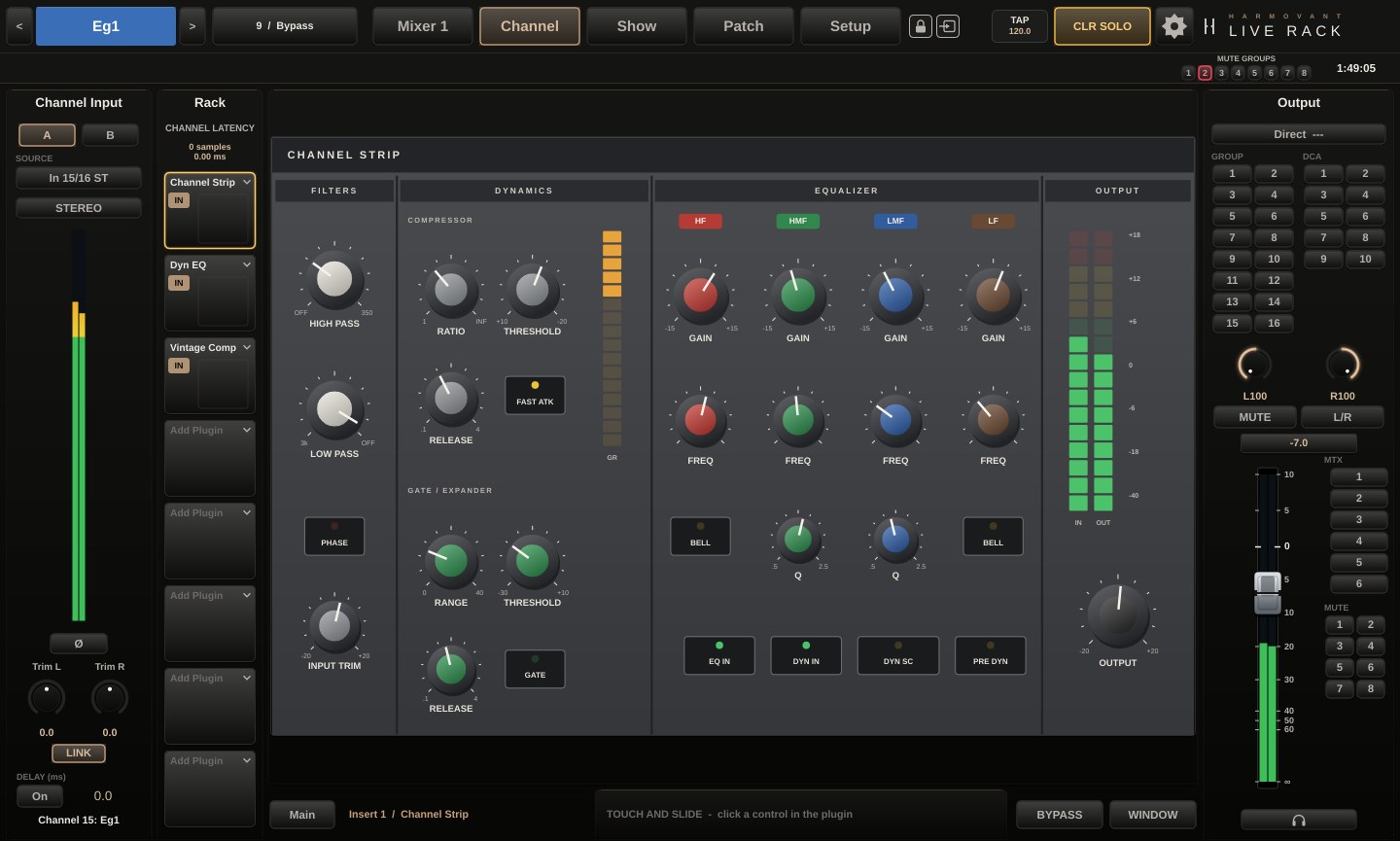Click the Trim R knob

[x=110, y=697]
